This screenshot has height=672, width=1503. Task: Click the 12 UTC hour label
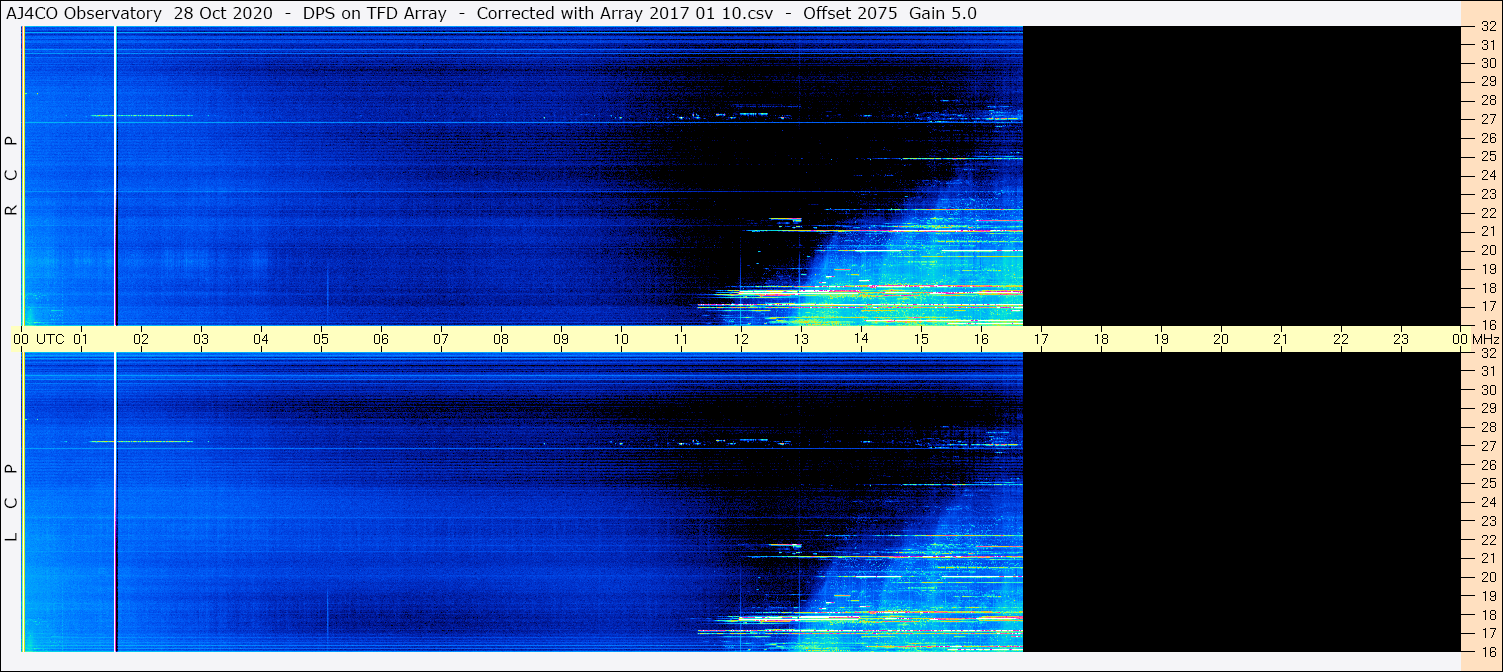(x=741, y=339)
